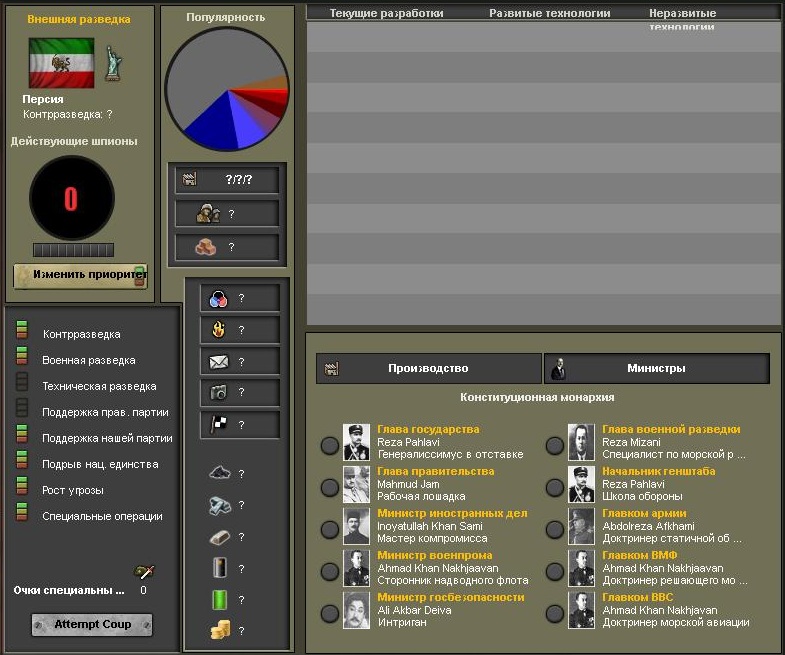Click the Изменить приоритет button
Image resolution: width=785 pixels, height=655 pixels.
tap(80, 274)
